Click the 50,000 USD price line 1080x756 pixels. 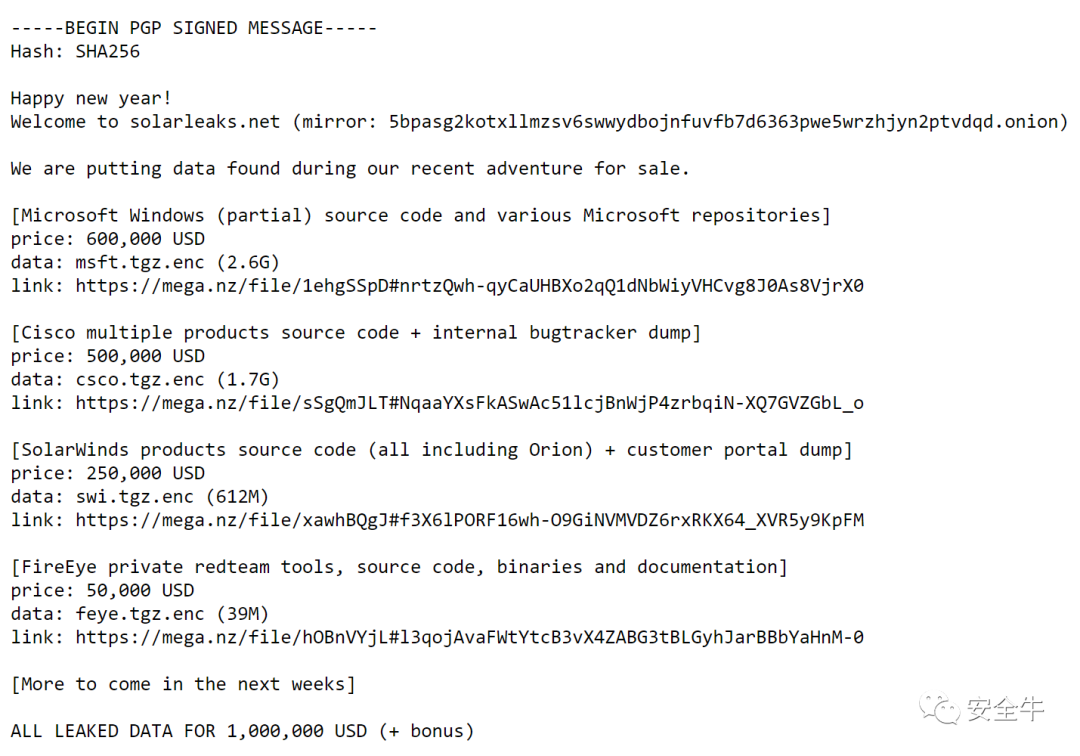(102, 590)
